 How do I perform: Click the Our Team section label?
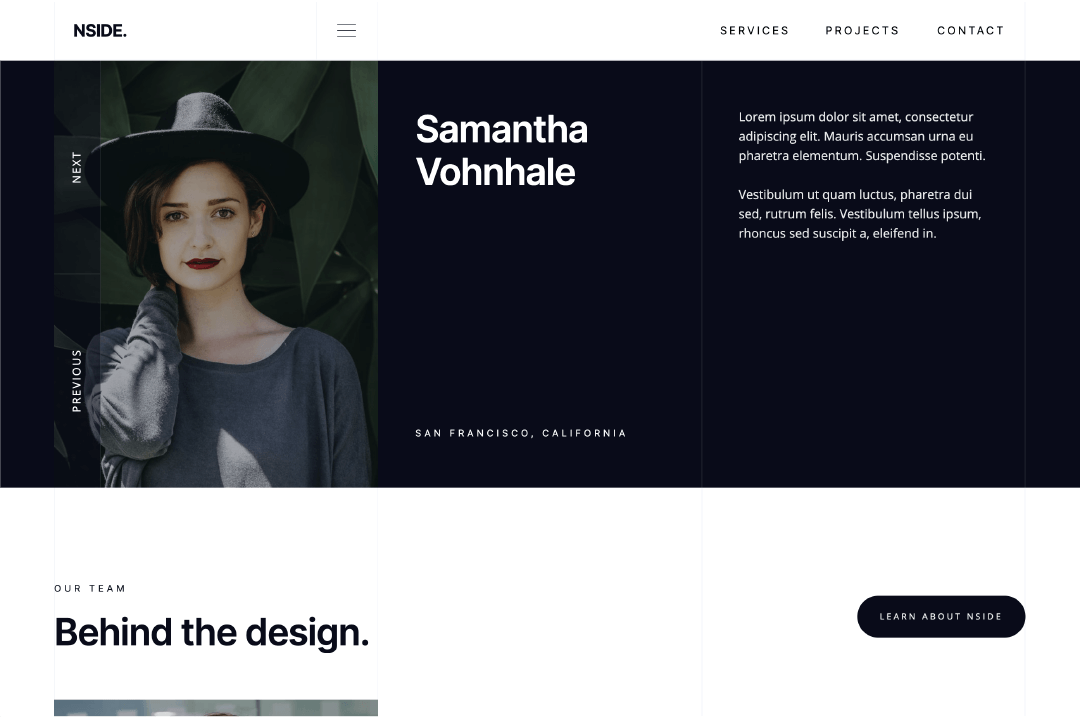pyautogui.click(x=90, y=588)
